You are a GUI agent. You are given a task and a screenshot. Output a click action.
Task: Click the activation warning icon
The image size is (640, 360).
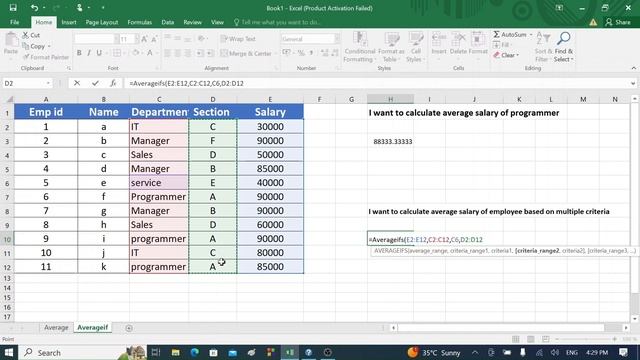point(593,22)
